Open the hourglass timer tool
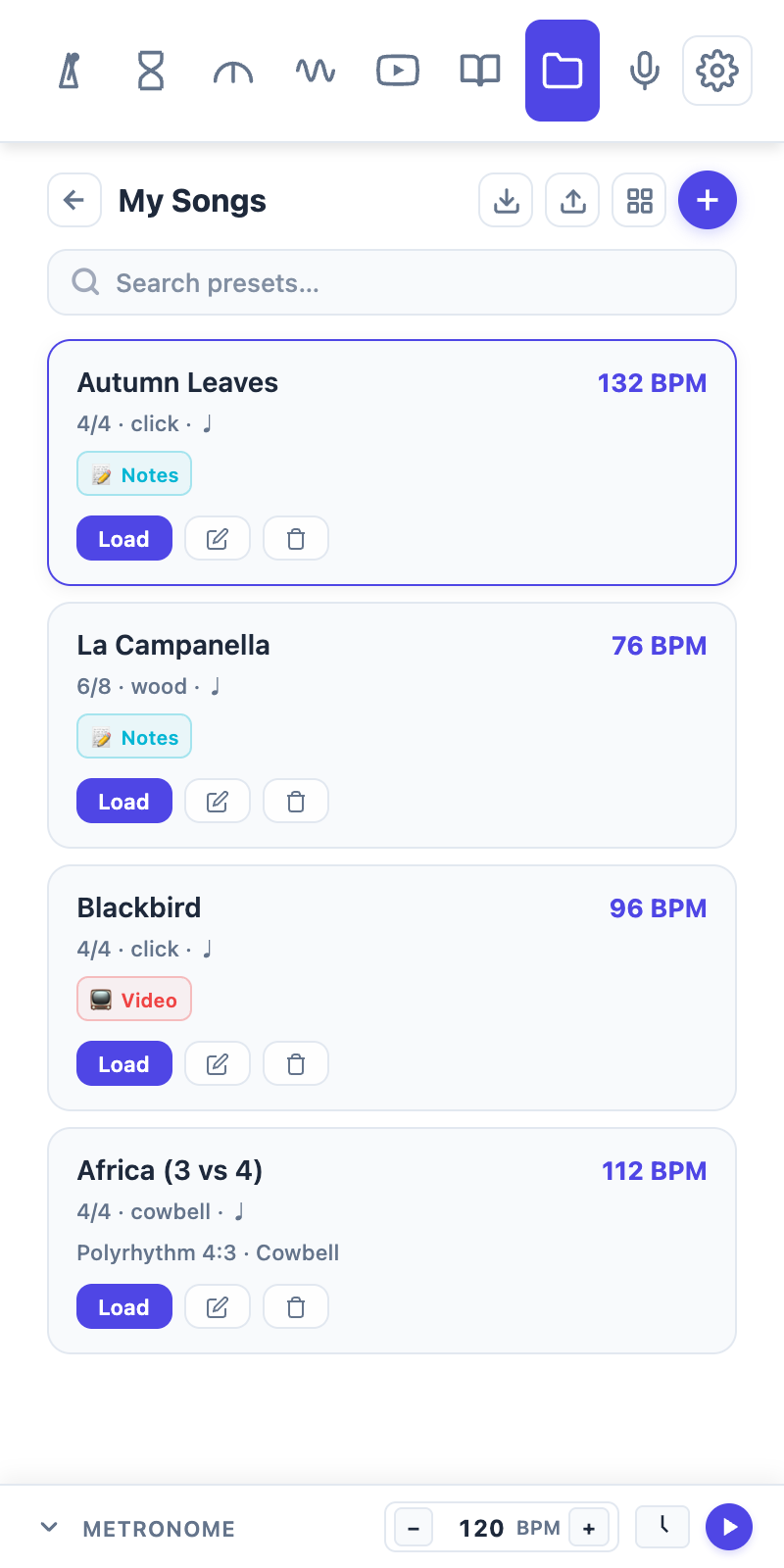The height and width of the screenshot is (1568, 784). tap(151, 71)
